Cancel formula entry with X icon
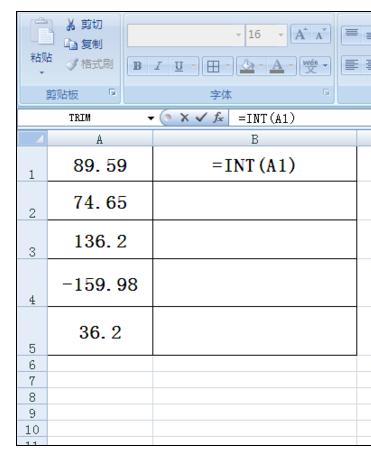371x452 pixels. click(x=184, y=117)
